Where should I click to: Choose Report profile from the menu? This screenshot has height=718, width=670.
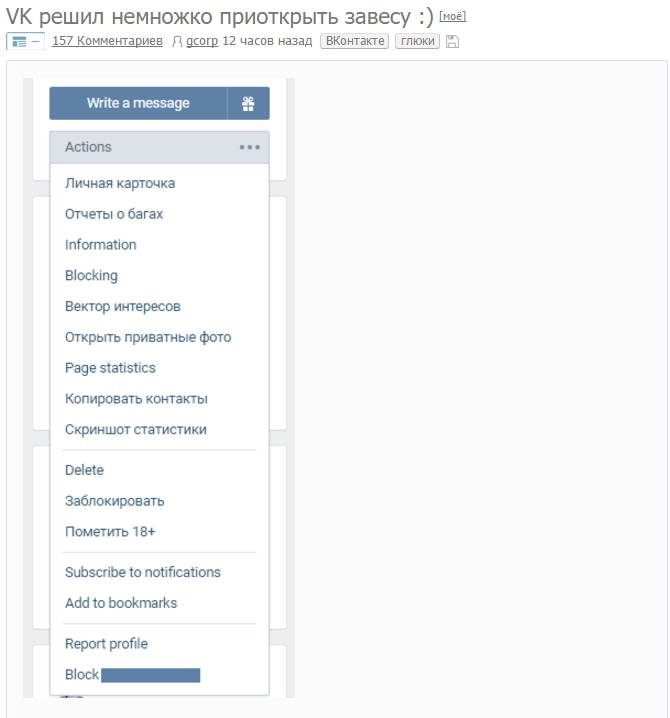(x=106, y=644)
